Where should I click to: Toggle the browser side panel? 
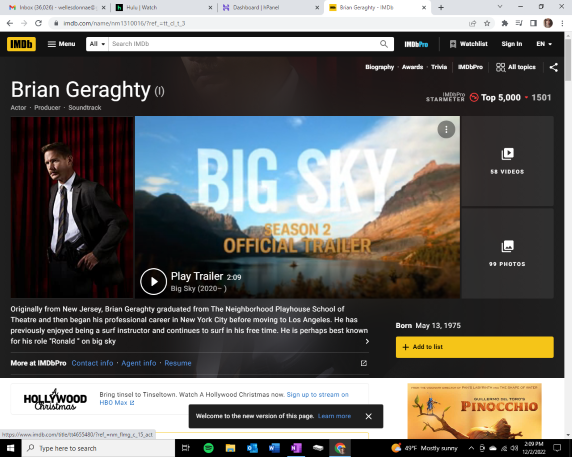533,23
